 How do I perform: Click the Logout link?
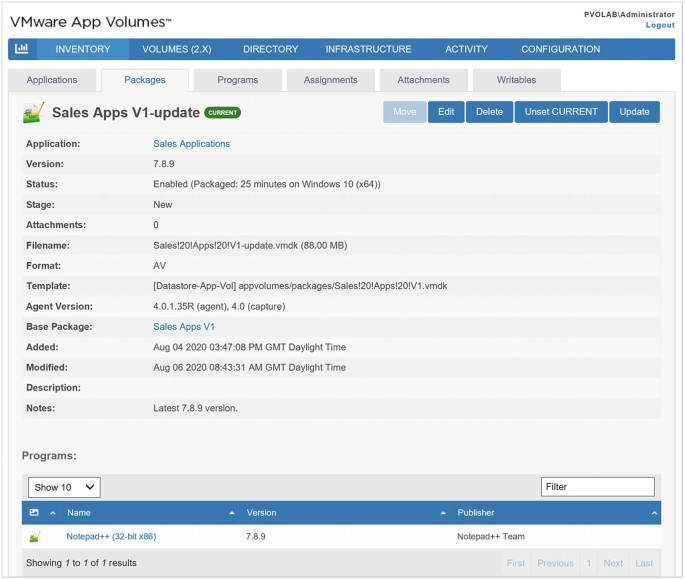[660, 25]
